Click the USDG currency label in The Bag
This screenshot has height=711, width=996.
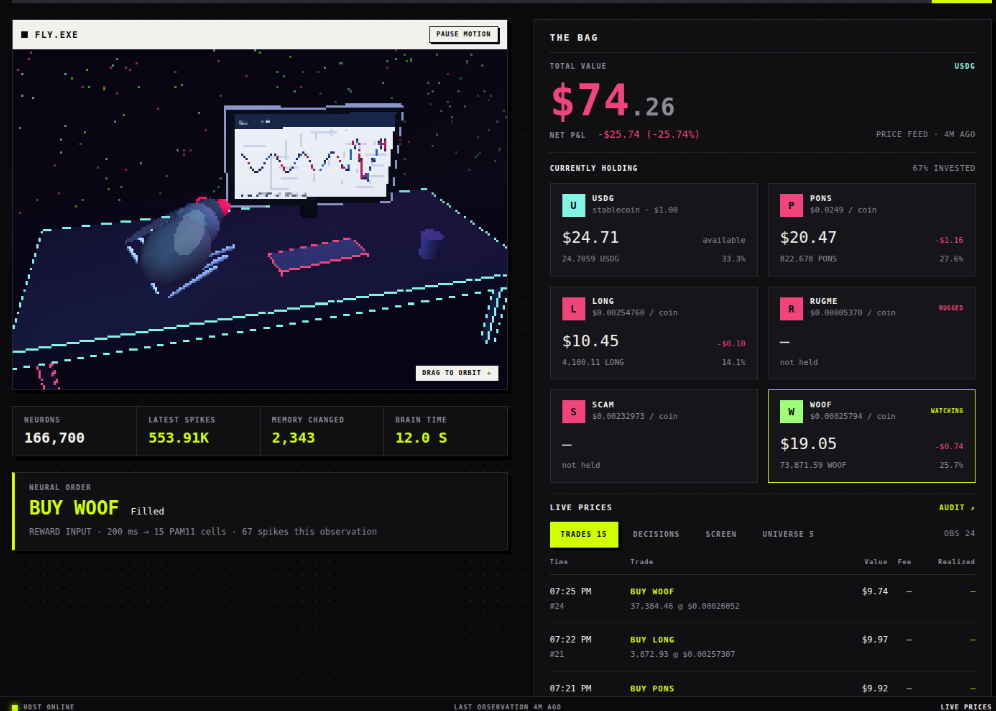(x=964, y=66)
